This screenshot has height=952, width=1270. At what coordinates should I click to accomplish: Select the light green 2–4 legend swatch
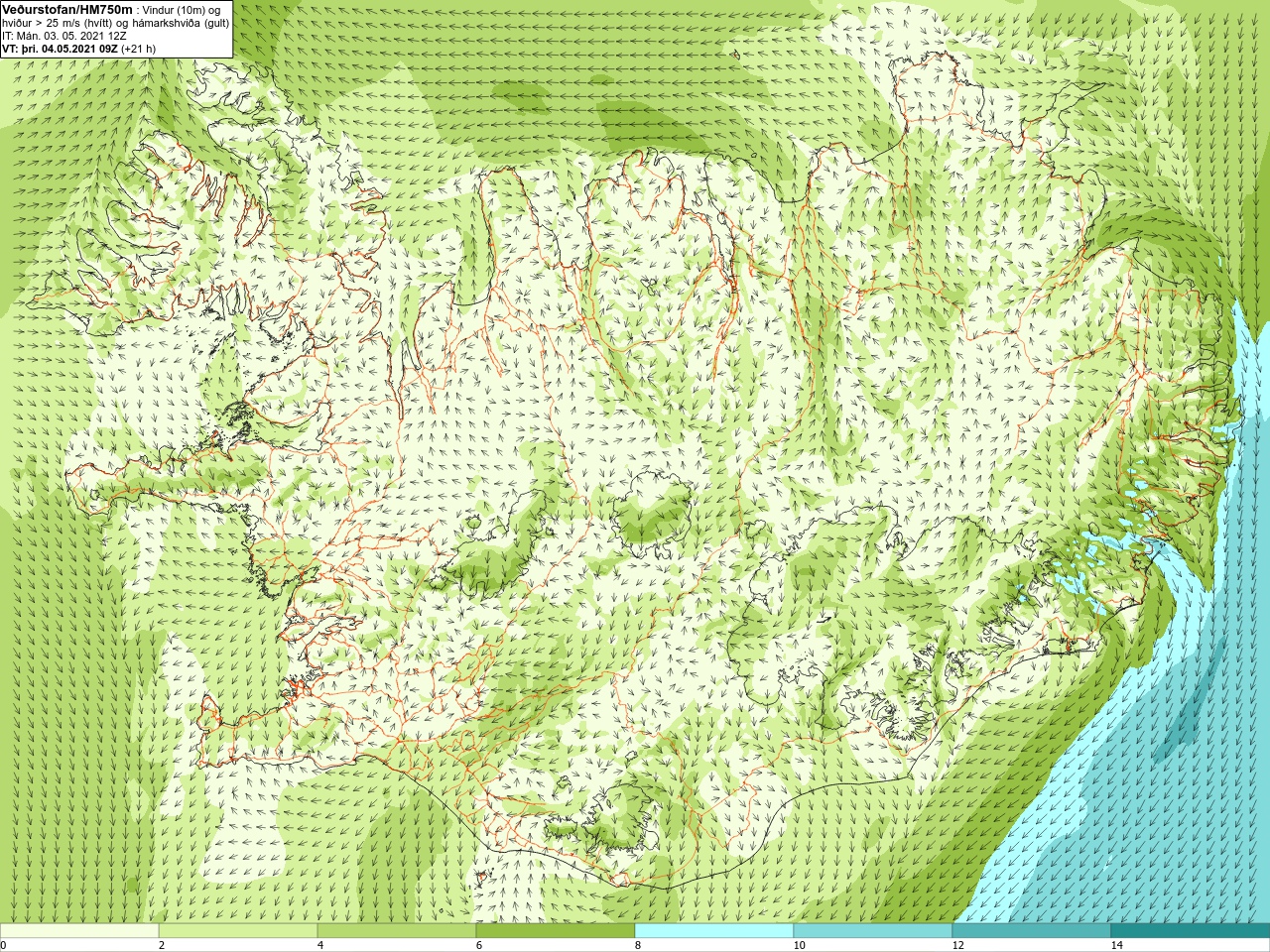pyautogui.click(x=238, y=931)
